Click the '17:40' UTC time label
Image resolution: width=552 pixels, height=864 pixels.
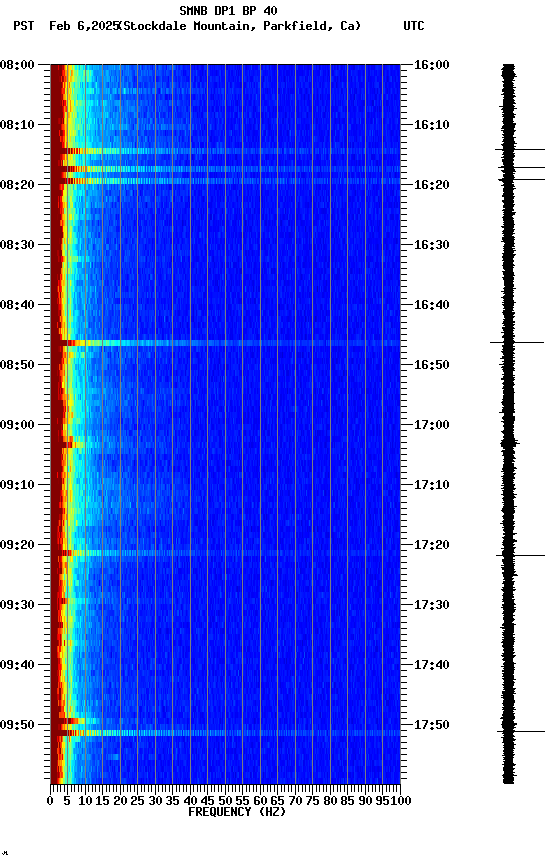[431, 665]
